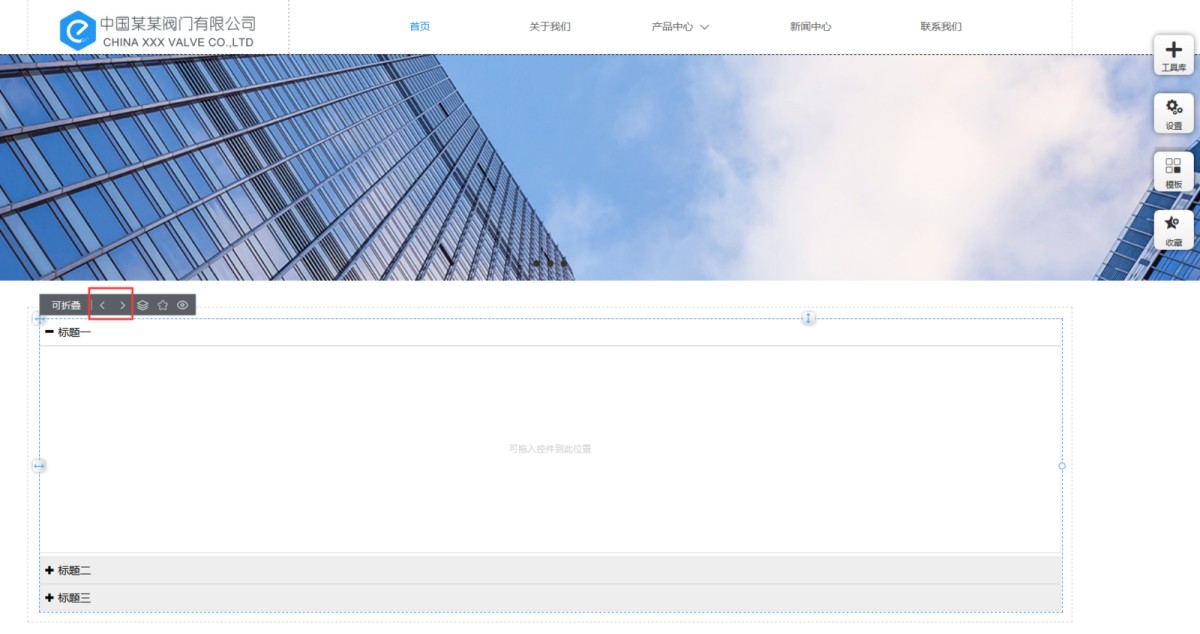Toggle visibility with the eye icon

183,305
